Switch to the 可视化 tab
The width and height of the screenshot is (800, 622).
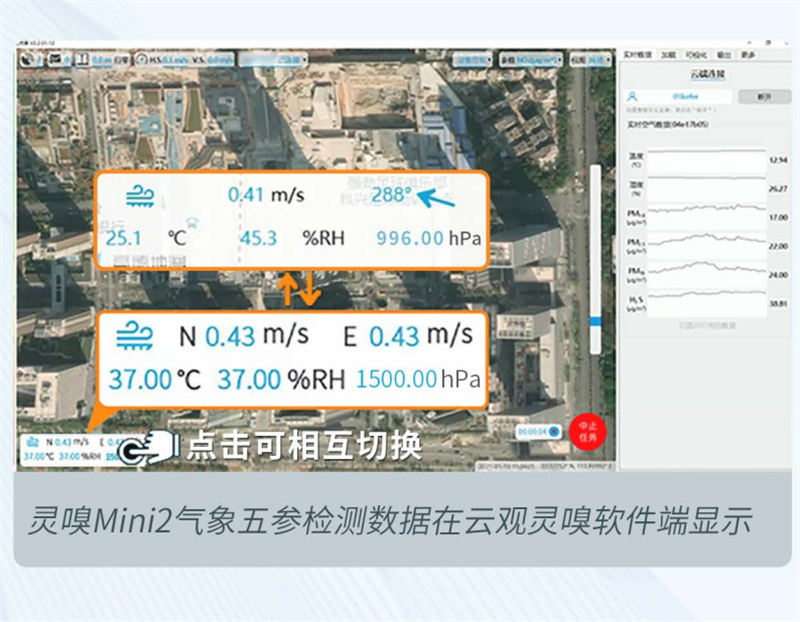point(696,55)
